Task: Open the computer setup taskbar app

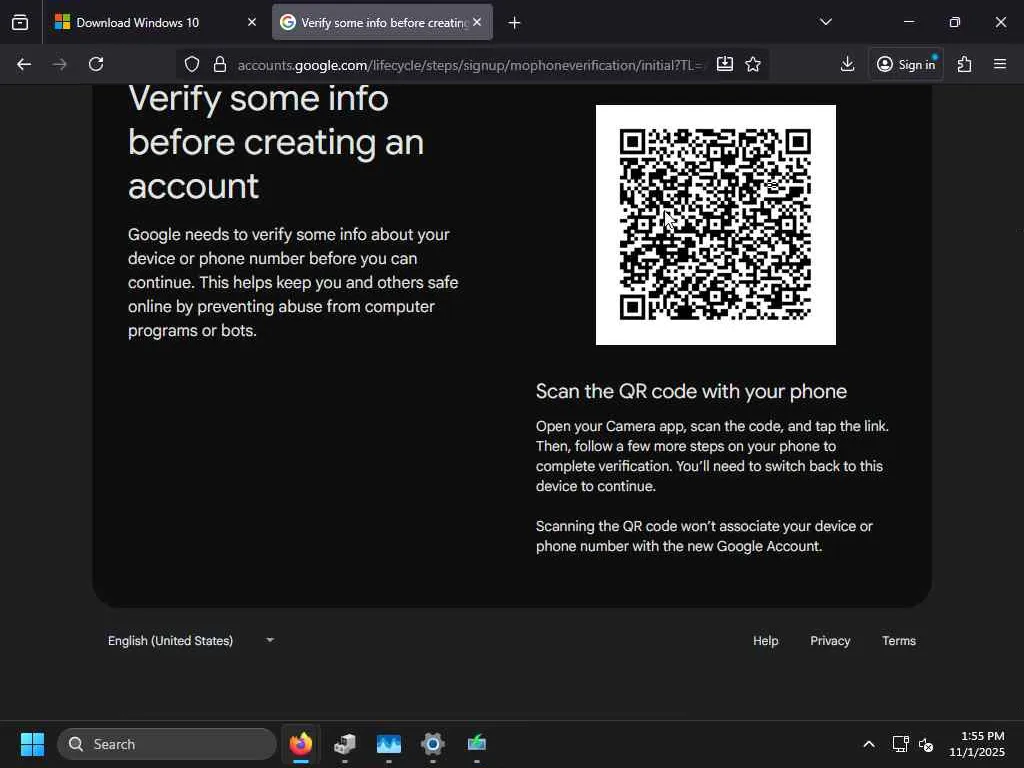Action: [x=345, y=744]
